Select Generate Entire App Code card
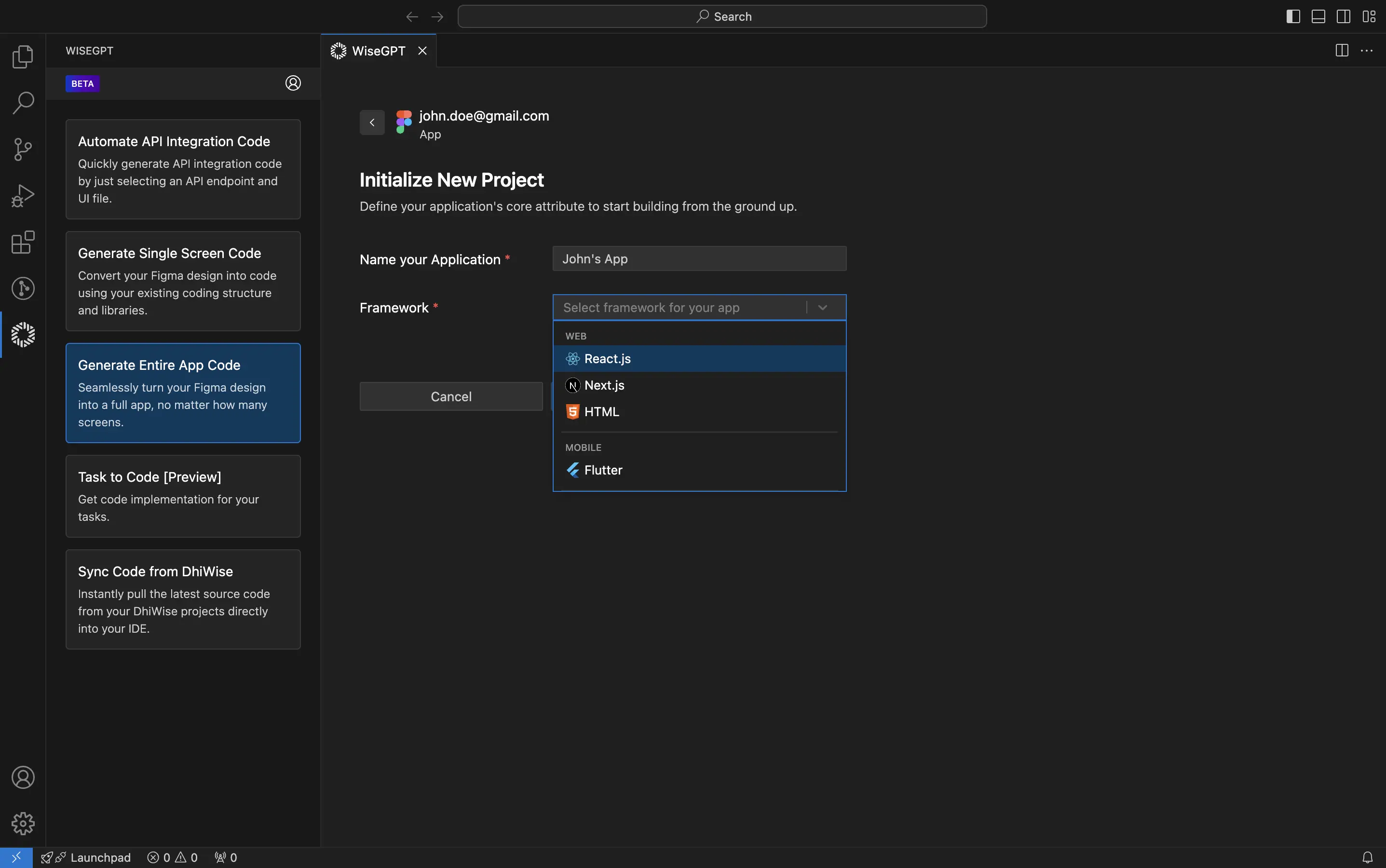The width and height of the screenshot is (1386, 868). click(x=183, y=393)
